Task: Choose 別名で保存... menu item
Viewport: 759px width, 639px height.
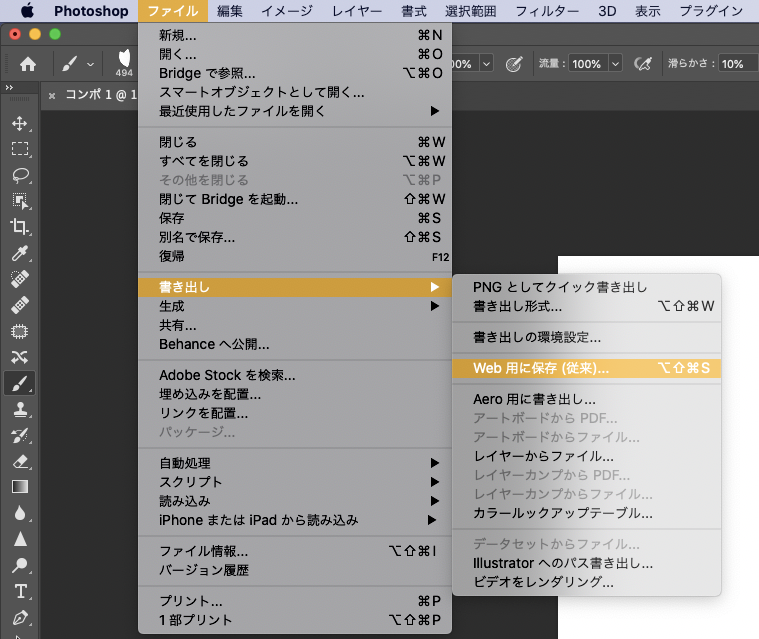Action: pyautogui.click(x=295, y=237)
